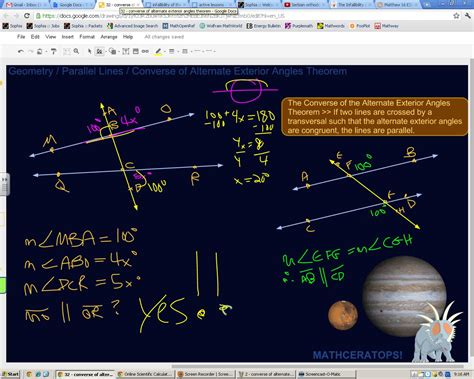Click the Line color pencil icon

pos(158,51)
